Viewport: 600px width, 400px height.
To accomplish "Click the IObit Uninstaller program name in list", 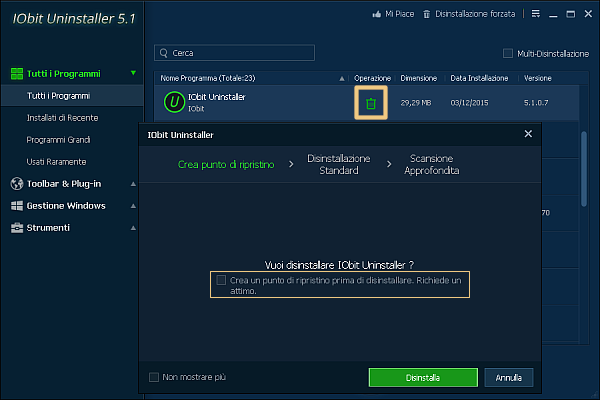I will pos(217,97).
